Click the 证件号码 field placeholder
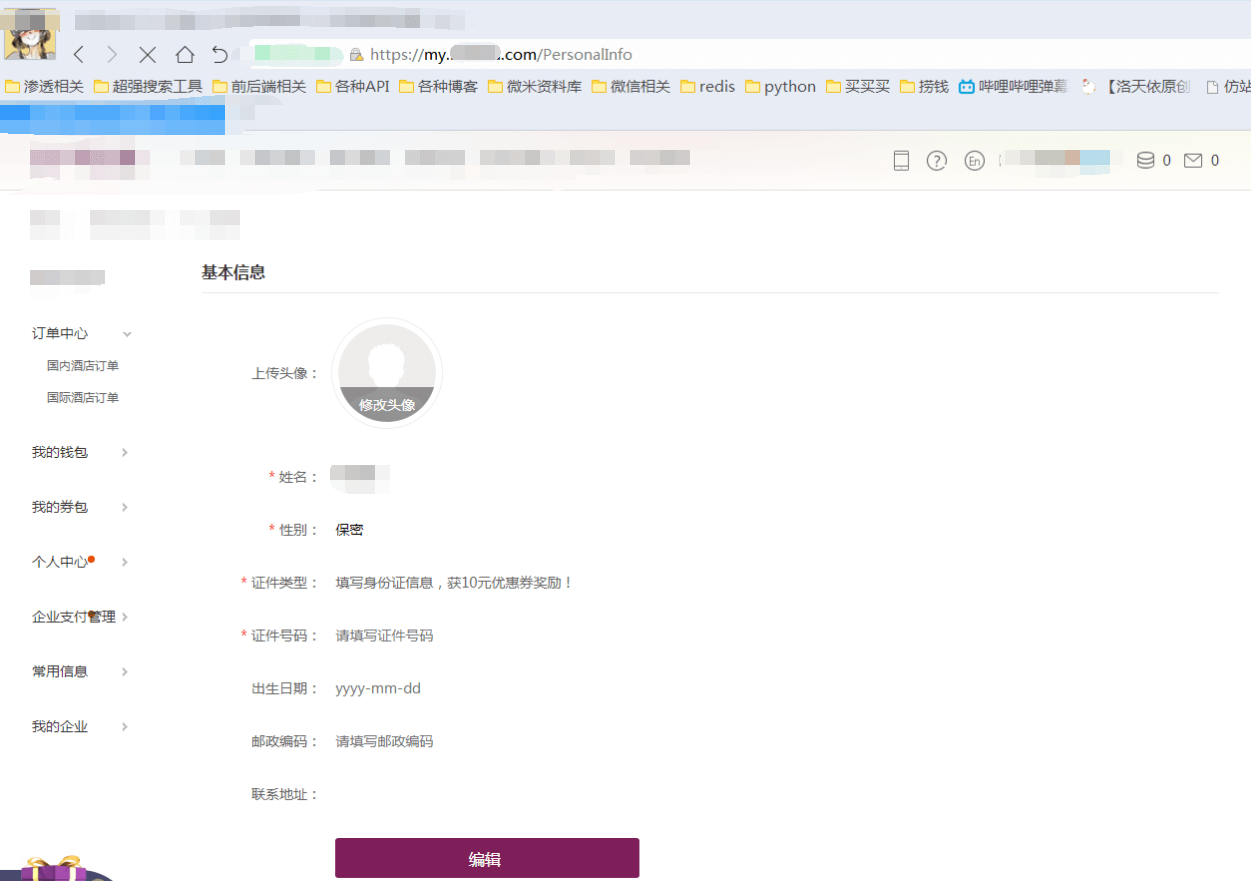 coord(385,636)
